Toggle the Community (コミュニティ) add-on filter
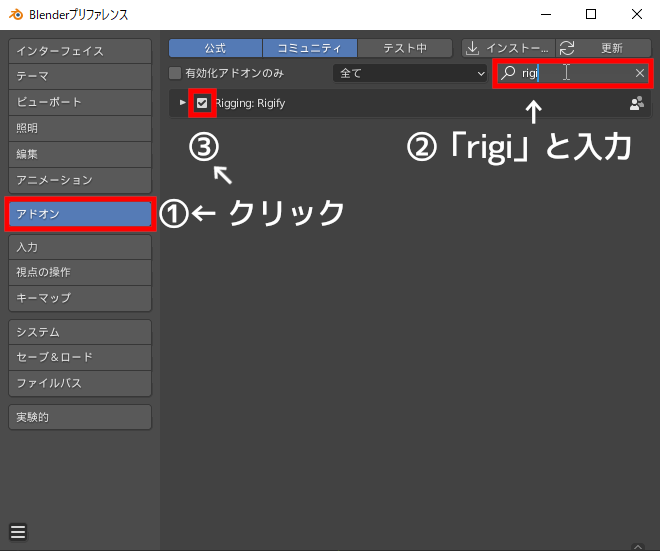This screenshot has width=660, height=551. coord(310,48)
